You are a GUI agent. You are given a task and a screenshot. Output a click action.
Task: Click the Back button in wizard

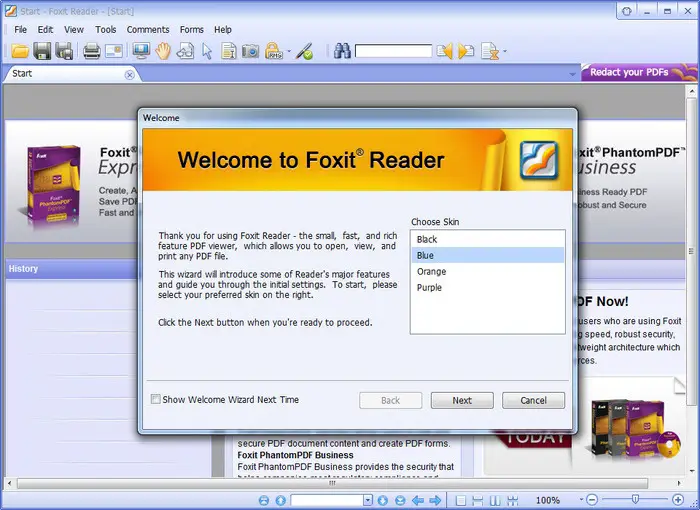[391, 401]
